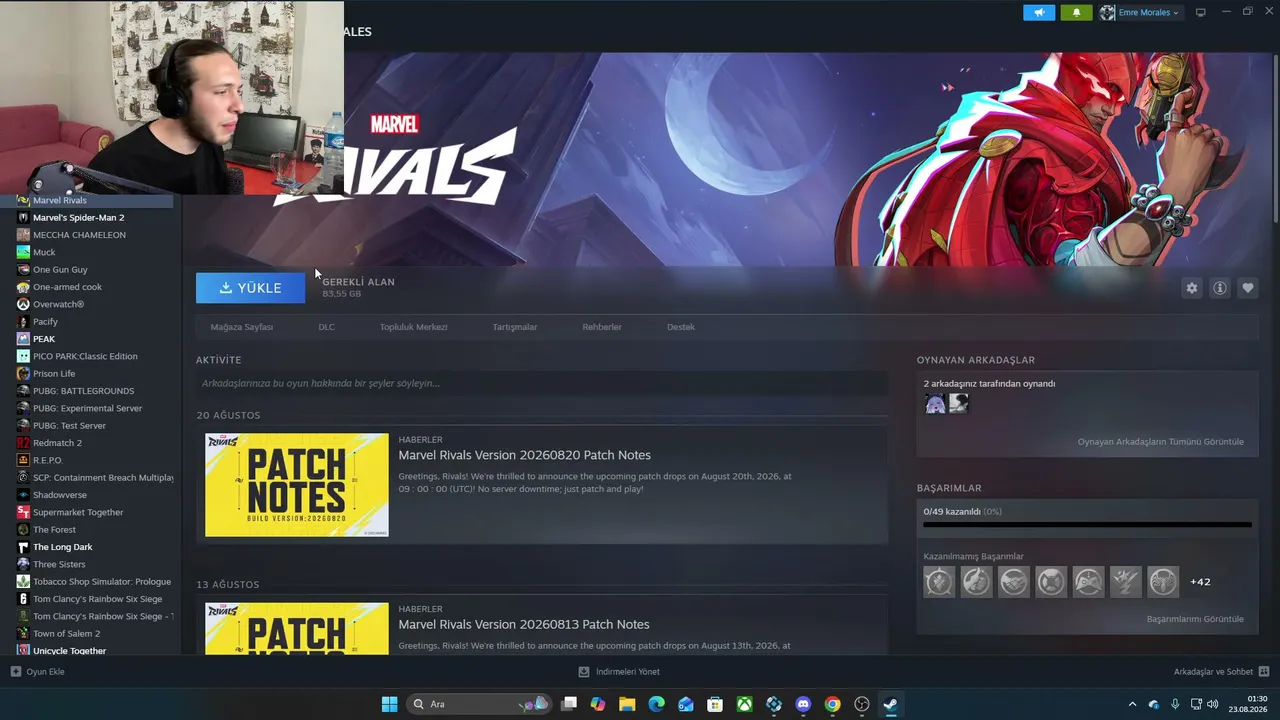Screen dimensions: 1280x720
Task: Open the Rehberler tab
Action: tap(602, 327)
